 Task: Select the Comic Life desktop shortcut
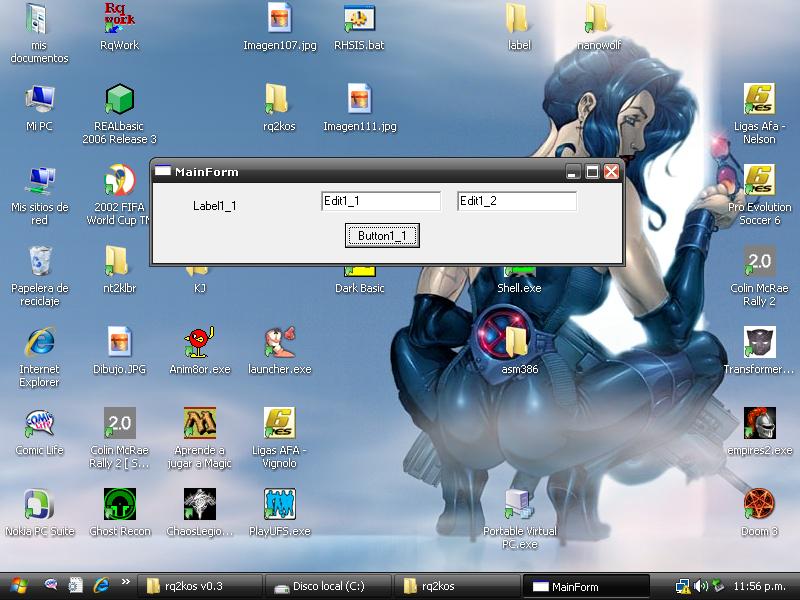40,424
